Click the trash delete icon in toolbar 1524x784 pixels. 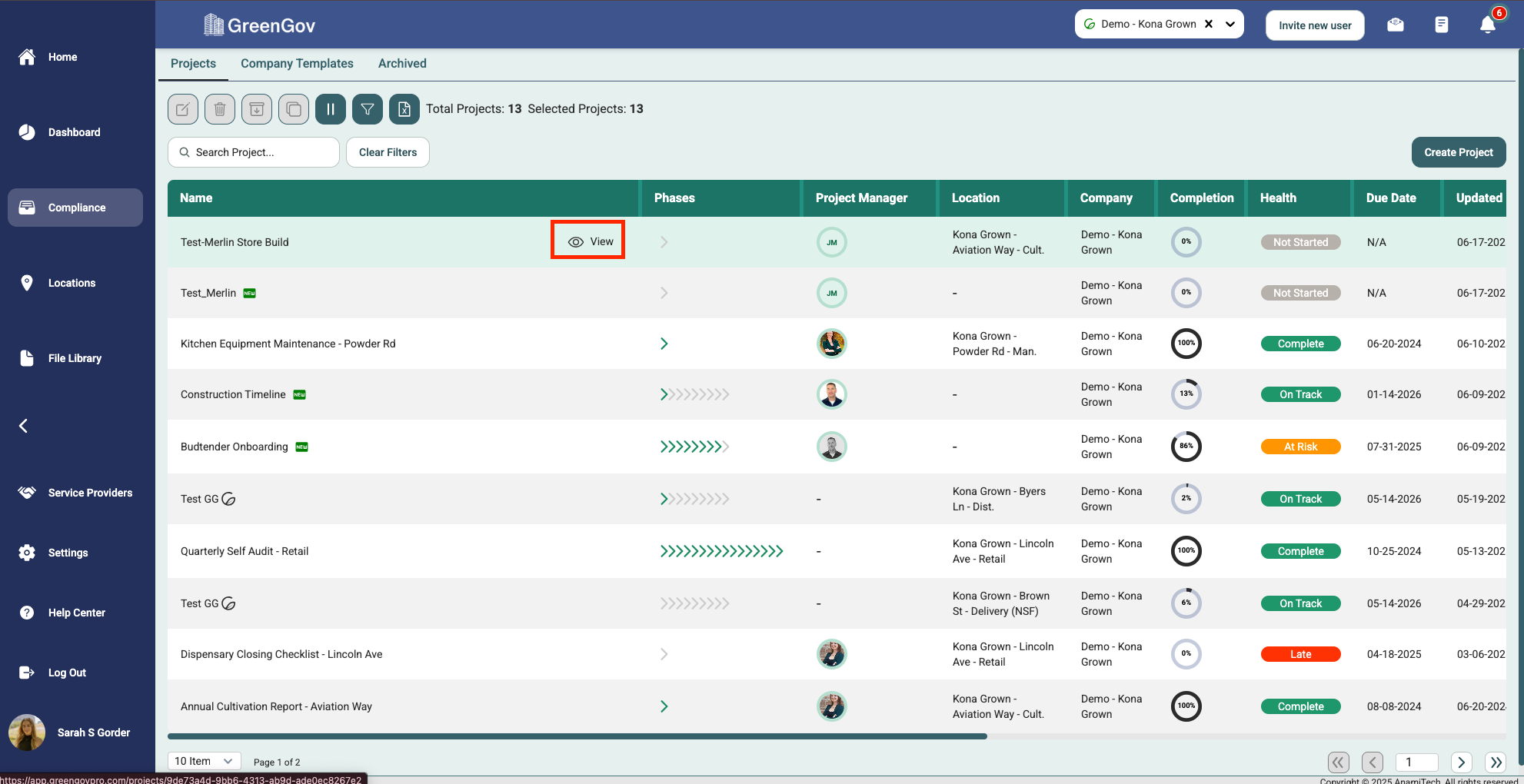pos(220,109)
